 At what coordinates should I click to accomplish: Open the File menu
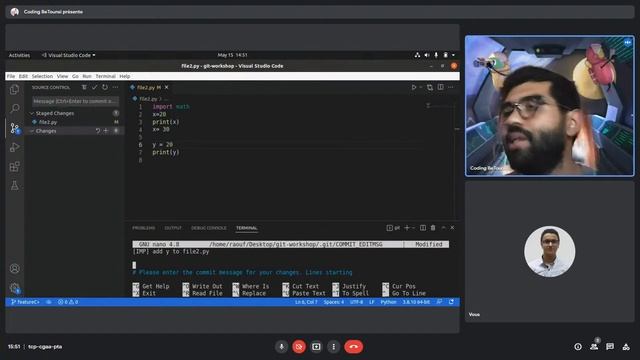11,76
